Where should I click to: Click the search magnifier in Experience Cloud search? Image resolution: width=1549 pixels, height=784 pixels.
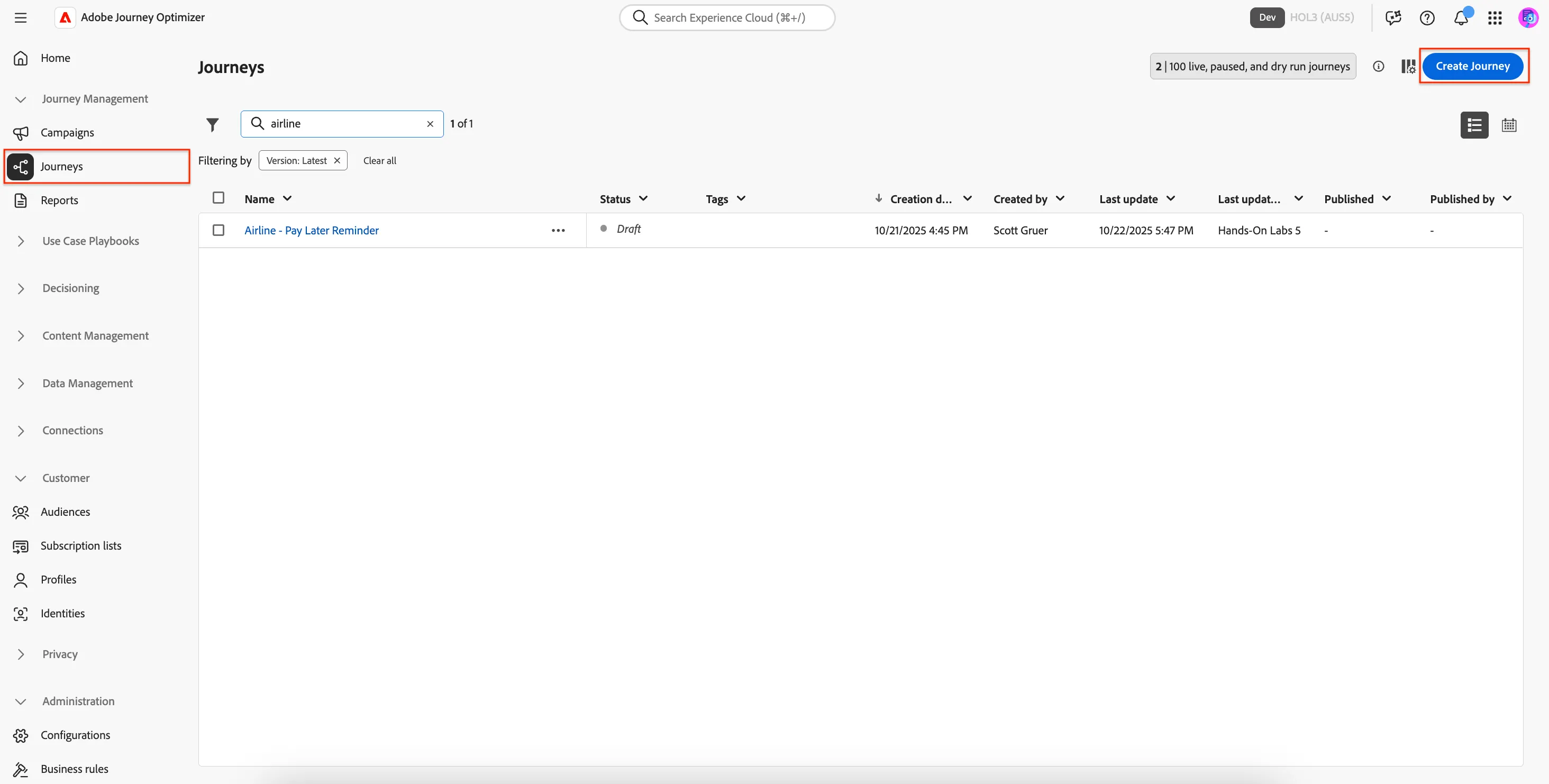click(641, 17)
